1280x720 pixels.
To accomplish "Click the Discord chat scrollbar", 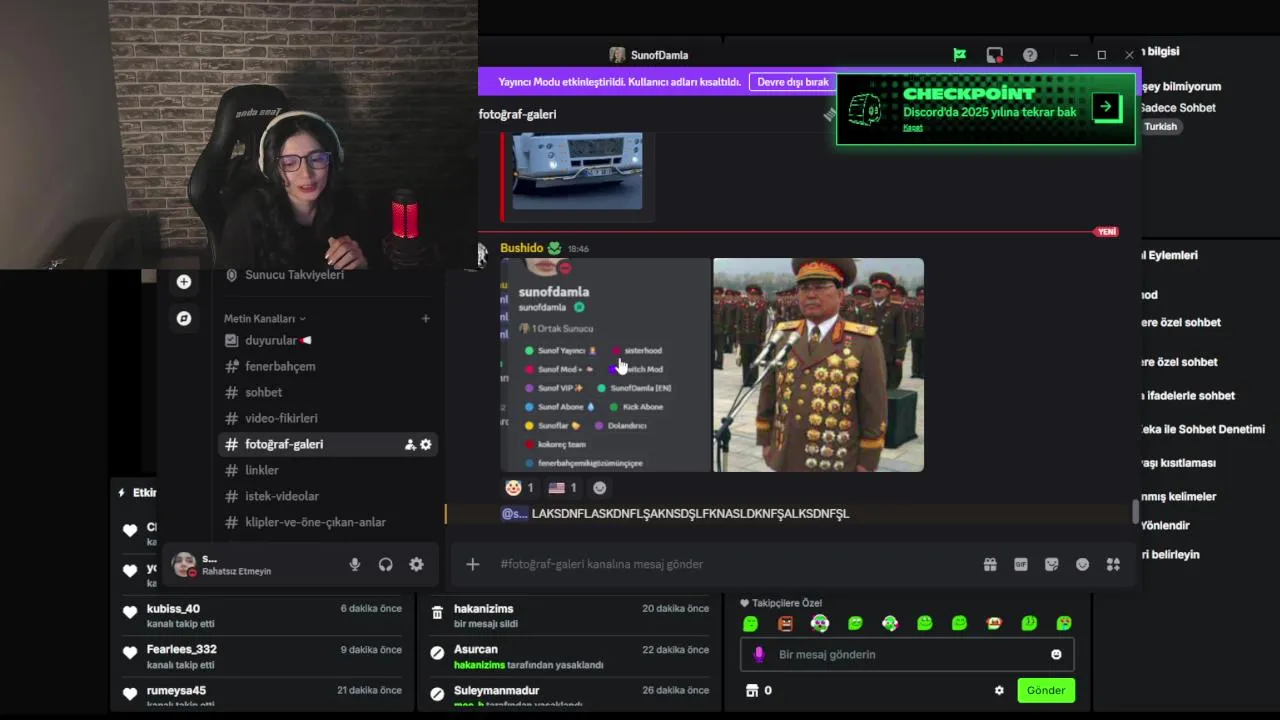I will click(x=1135, y=511).
